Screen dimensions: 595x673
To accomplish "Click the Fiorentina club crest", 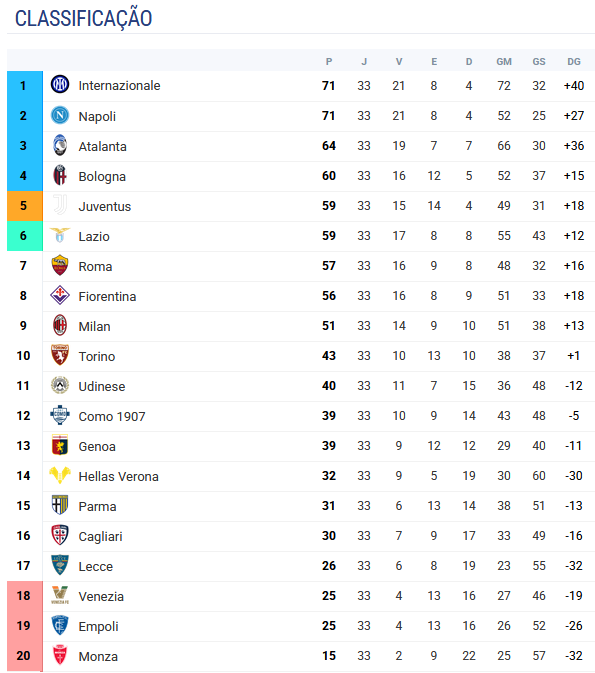I will [60, 295].
